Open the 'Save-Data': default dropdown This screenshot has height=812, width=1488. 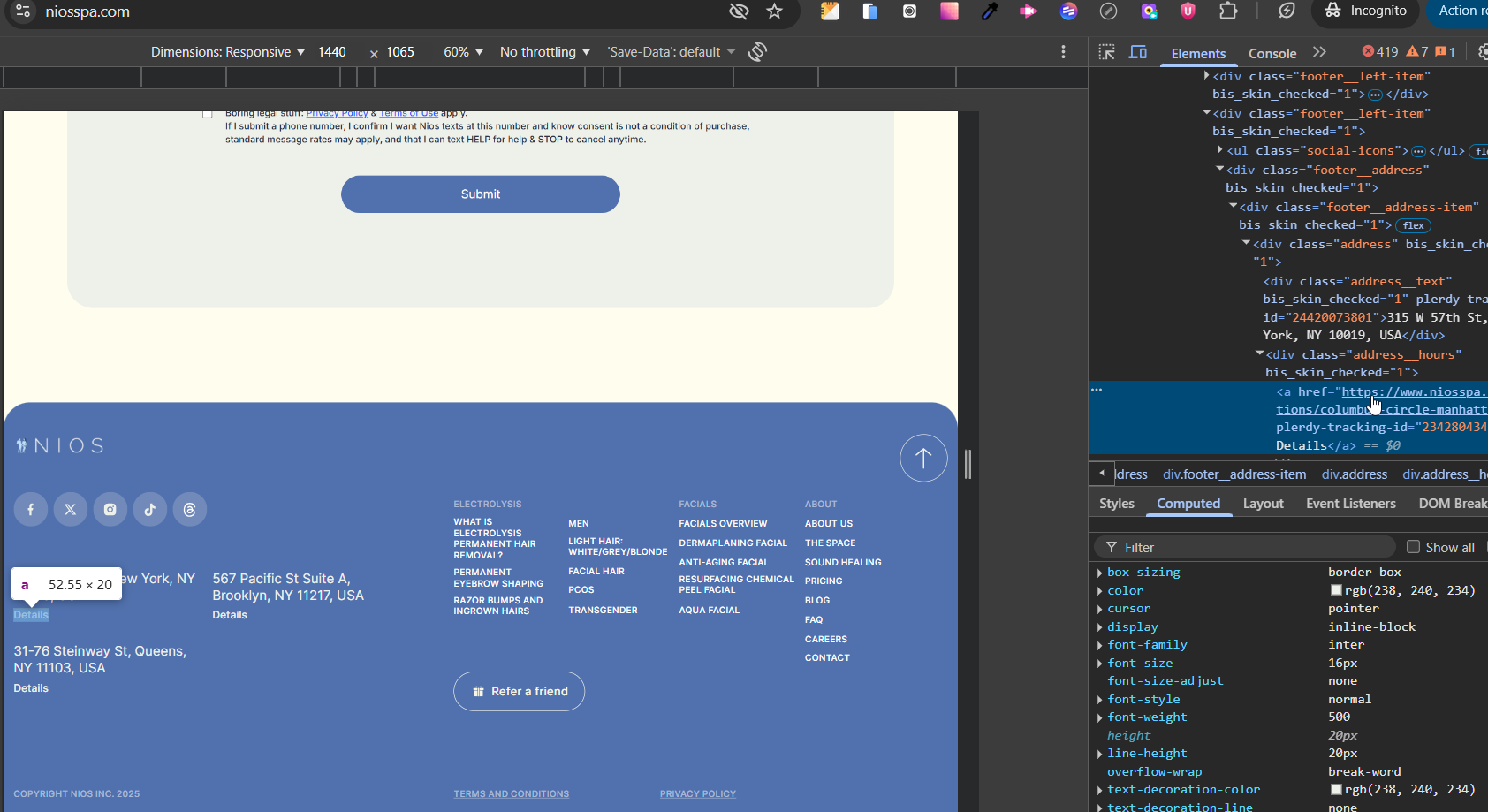click(672, 52)
